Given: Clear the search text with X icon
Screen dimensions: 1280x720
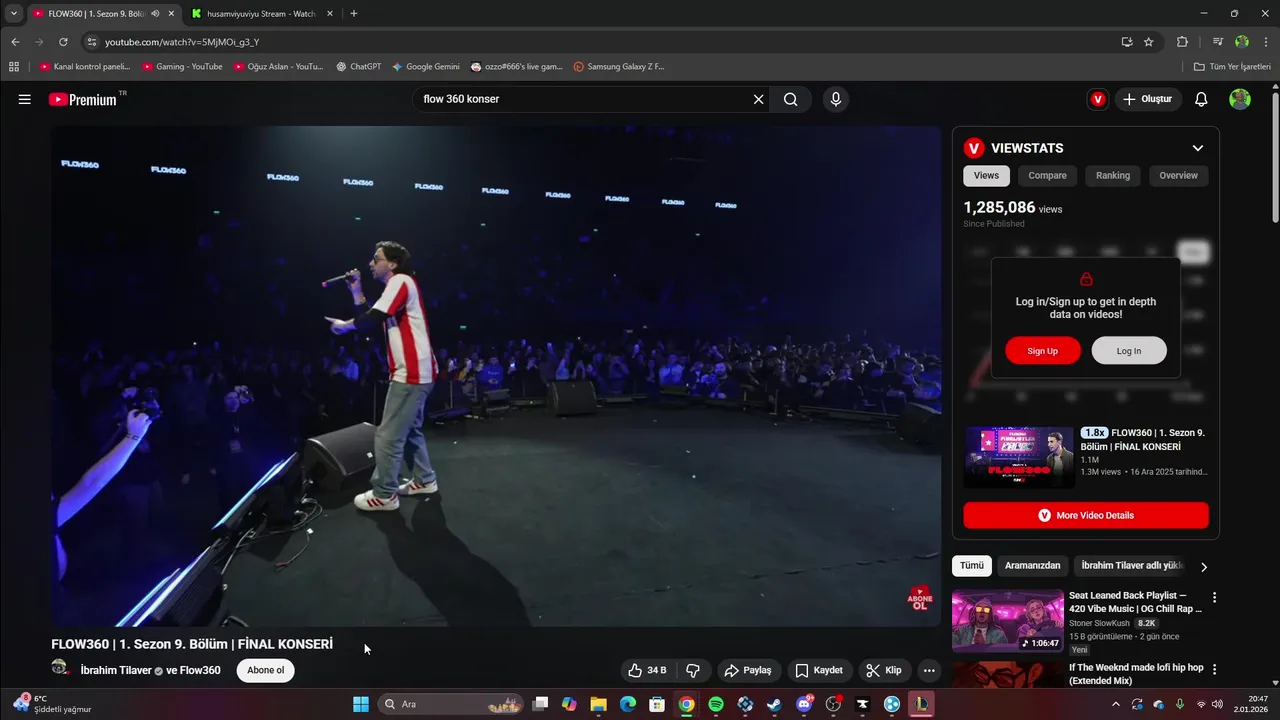Looking at the screenshot, I should (758, 99).
